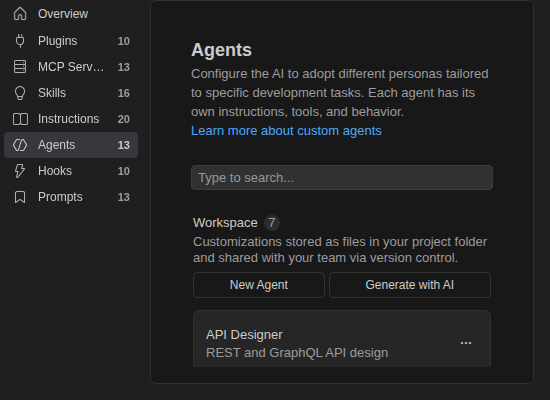Create a New Agent

259,285
